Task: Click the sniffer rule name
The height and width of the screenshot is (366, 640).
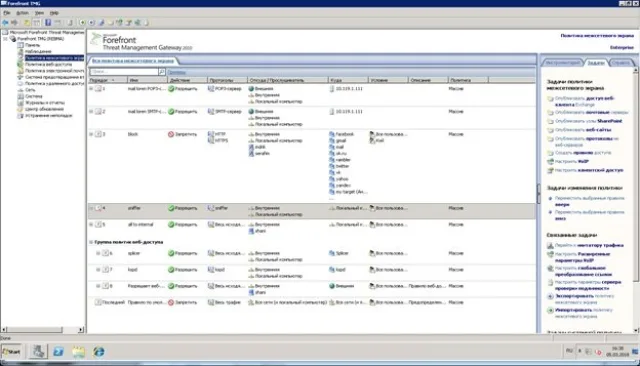Action: [x=134, y=208]
